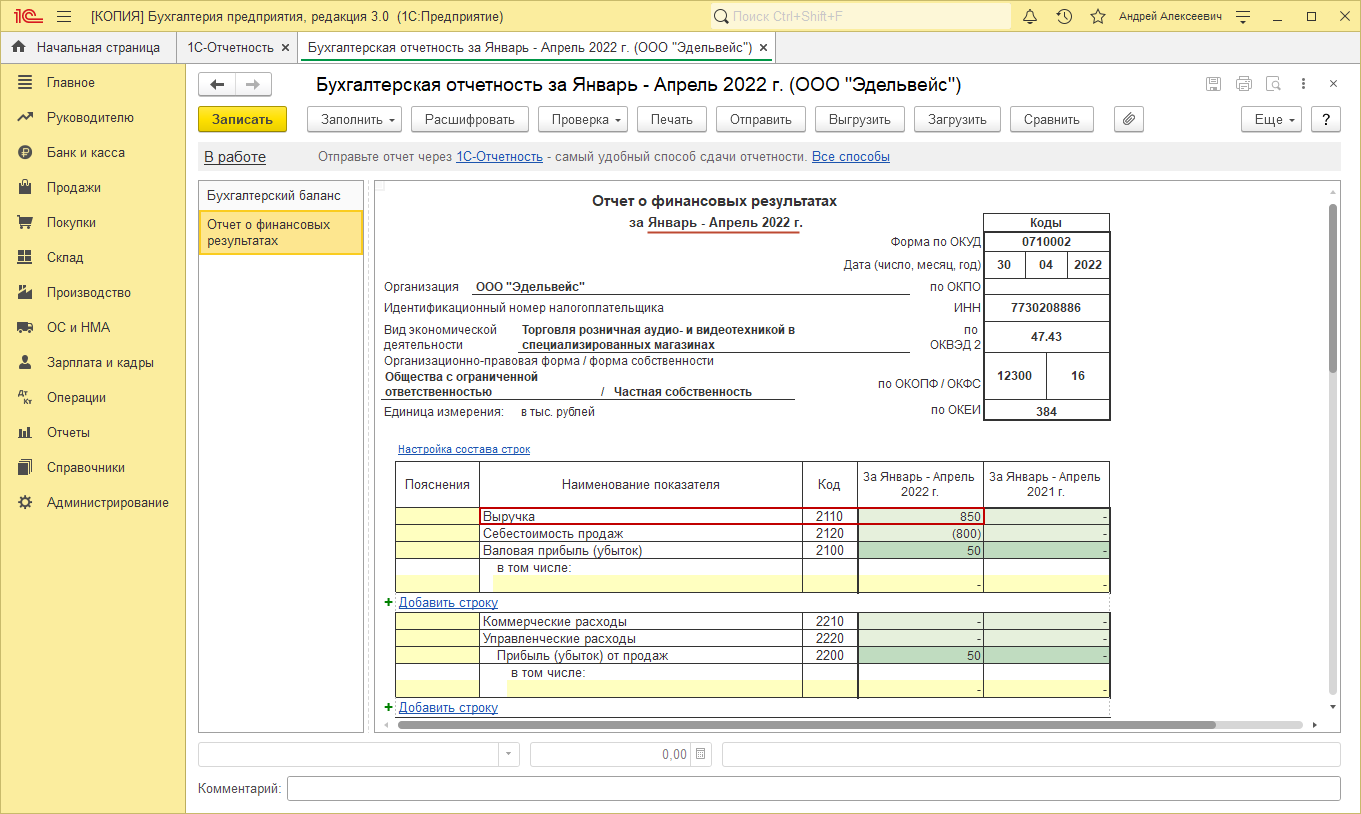The image size is (1361, 814).
Task: Add row under Валовая прибыль via Добавить строку
Action: (x=448, y=603)
